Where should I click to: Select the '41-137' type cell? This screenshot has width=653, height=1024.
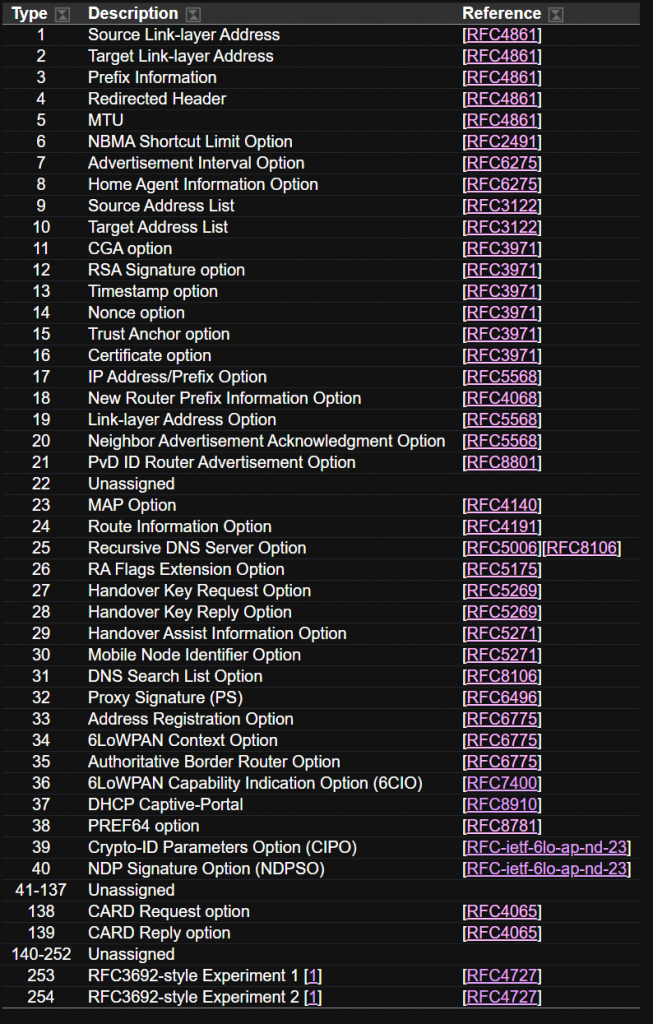(x=40, y=890)
